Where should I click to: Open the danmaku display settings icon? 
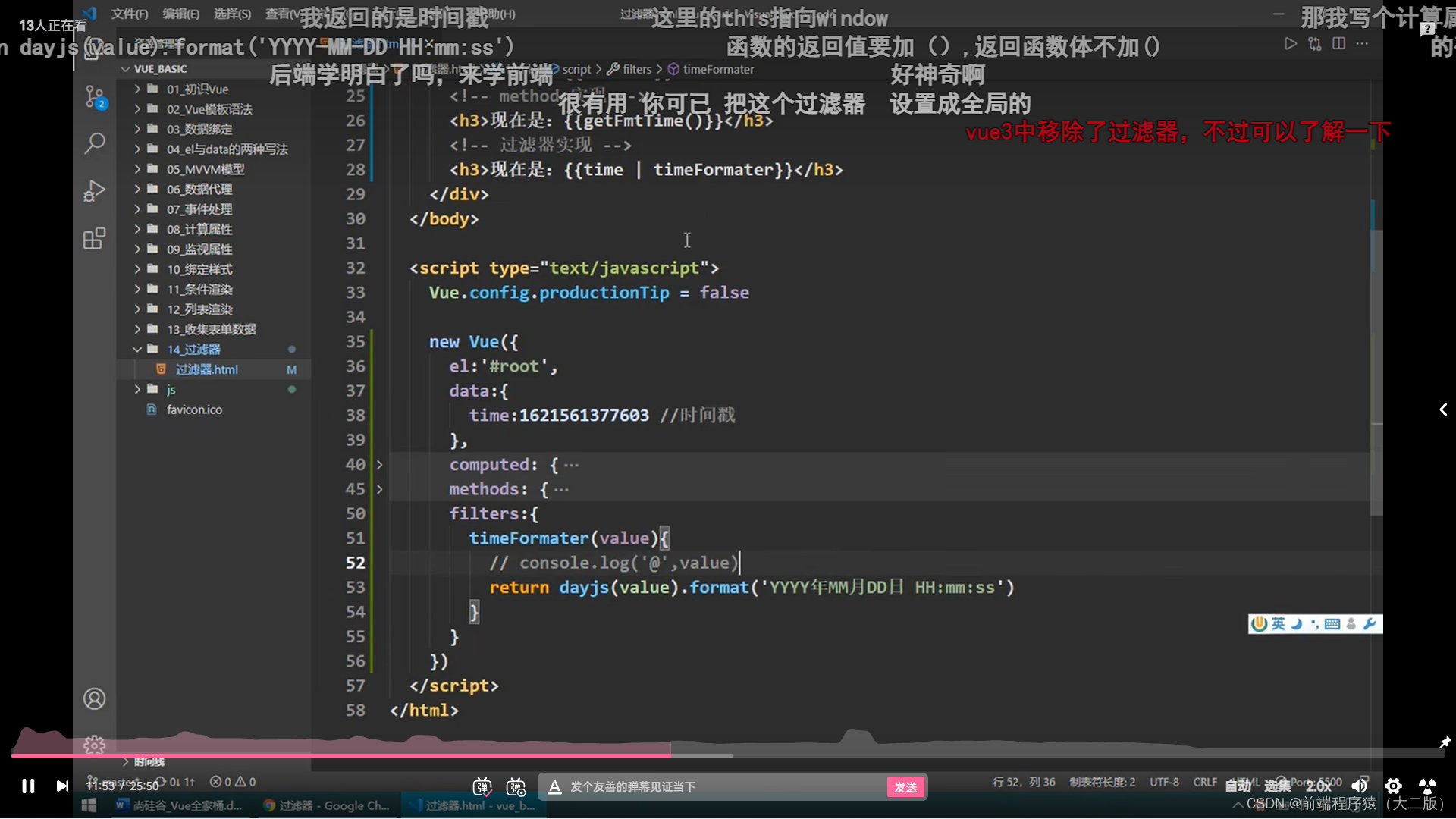pyautogui.click(x=516, y=786)
